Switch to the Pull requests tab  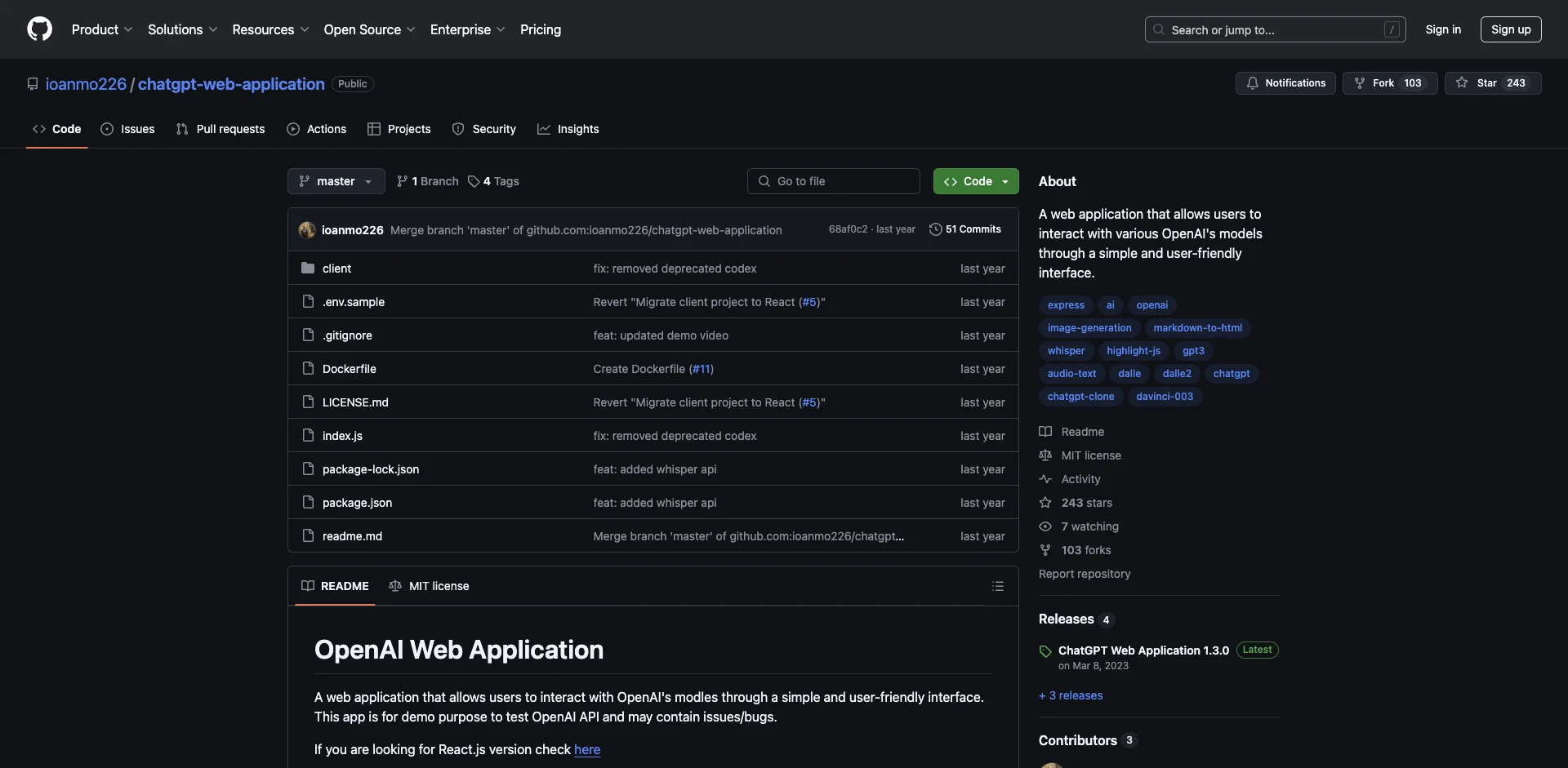(220, 129)
